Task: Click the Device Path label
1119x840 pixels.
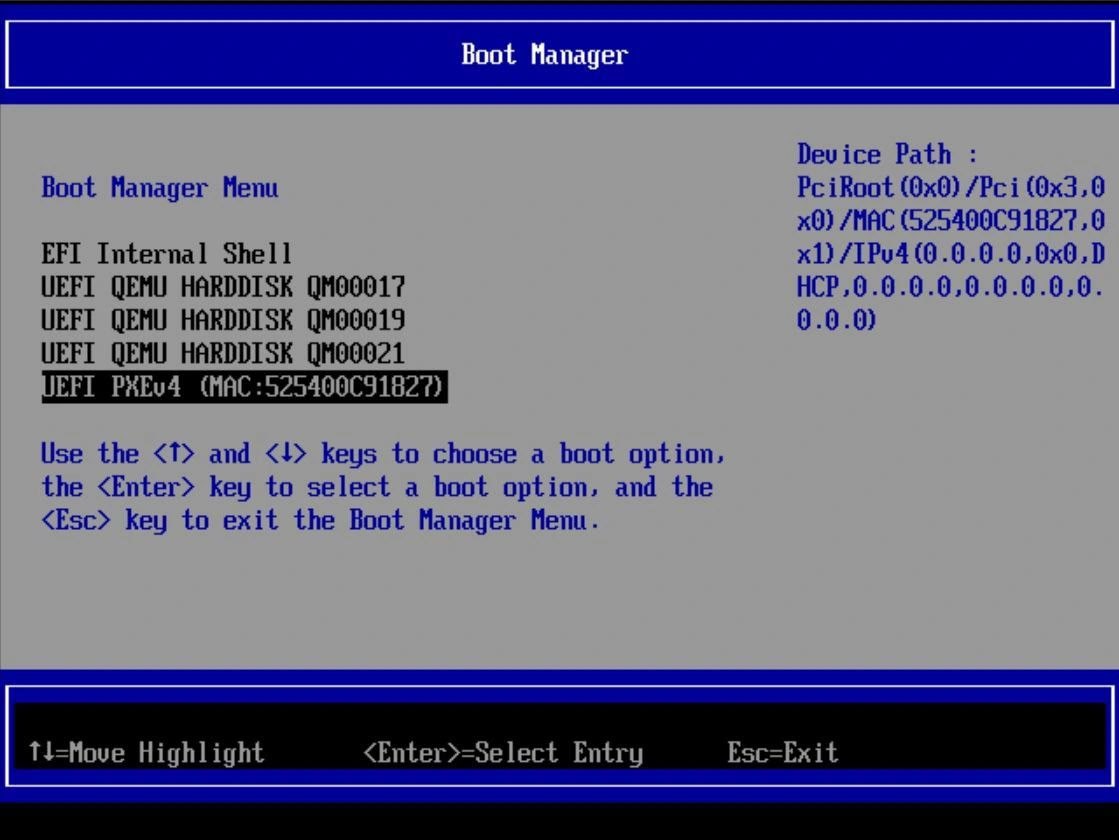Action: point(887,155)
